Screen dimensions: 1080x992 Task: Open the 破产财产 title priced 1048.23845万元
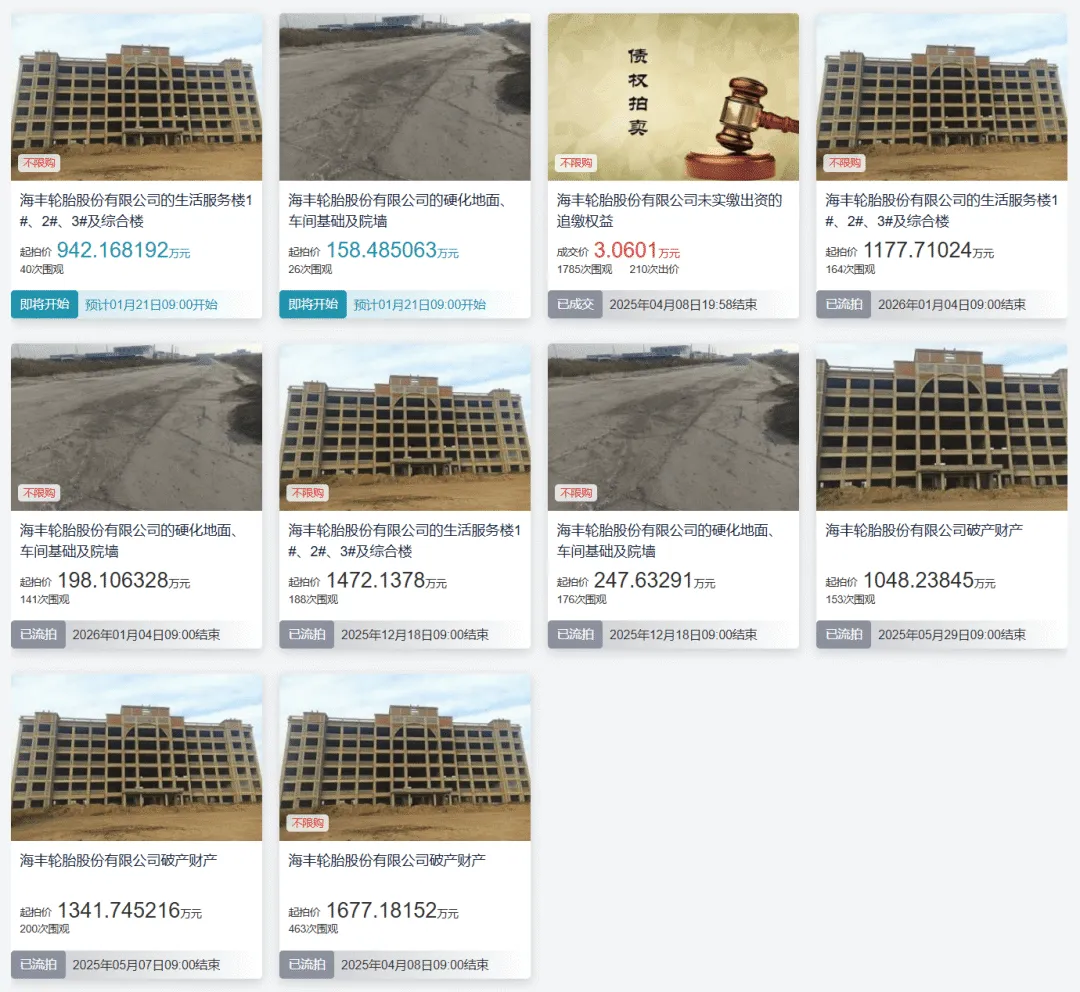[924, 530]
